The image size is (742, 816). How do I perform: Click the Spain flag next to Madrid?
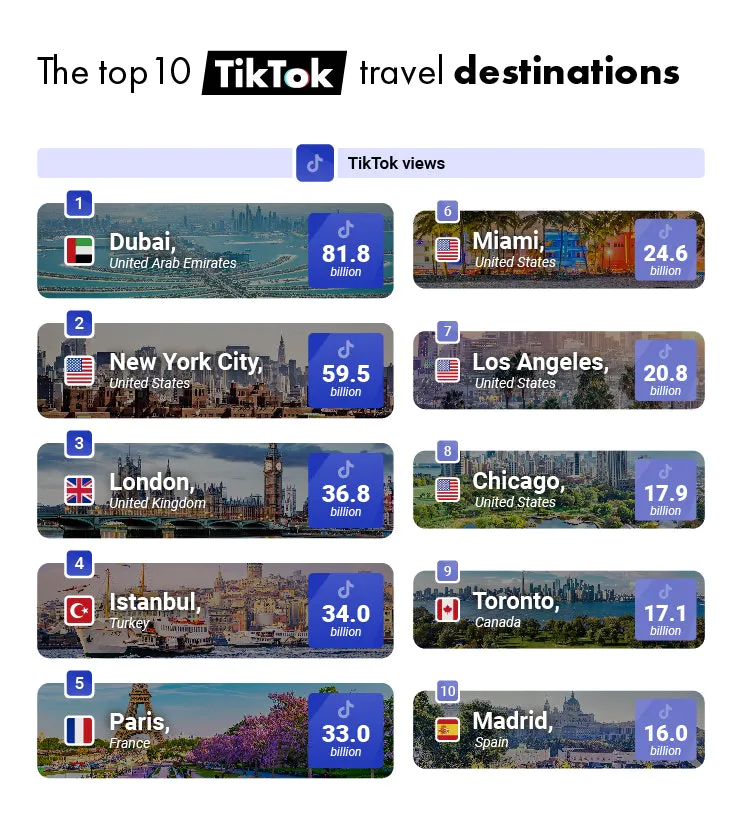point(448,729)
